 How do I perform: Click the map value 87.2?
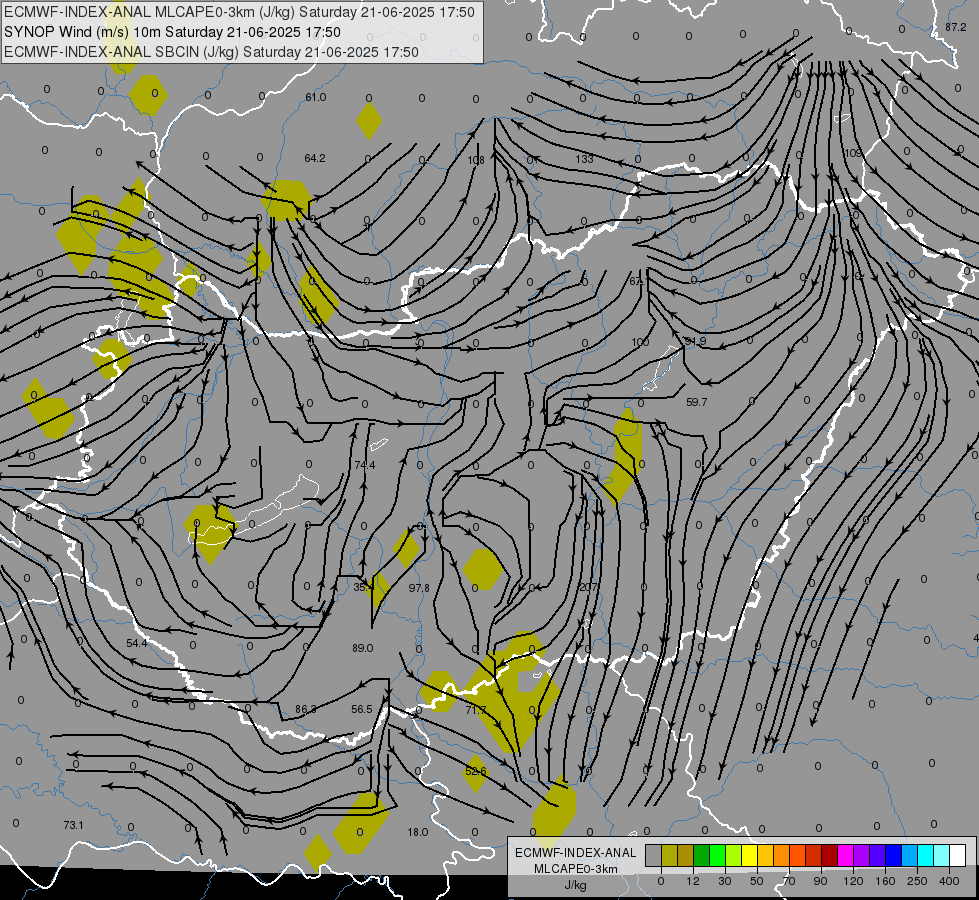955,27
